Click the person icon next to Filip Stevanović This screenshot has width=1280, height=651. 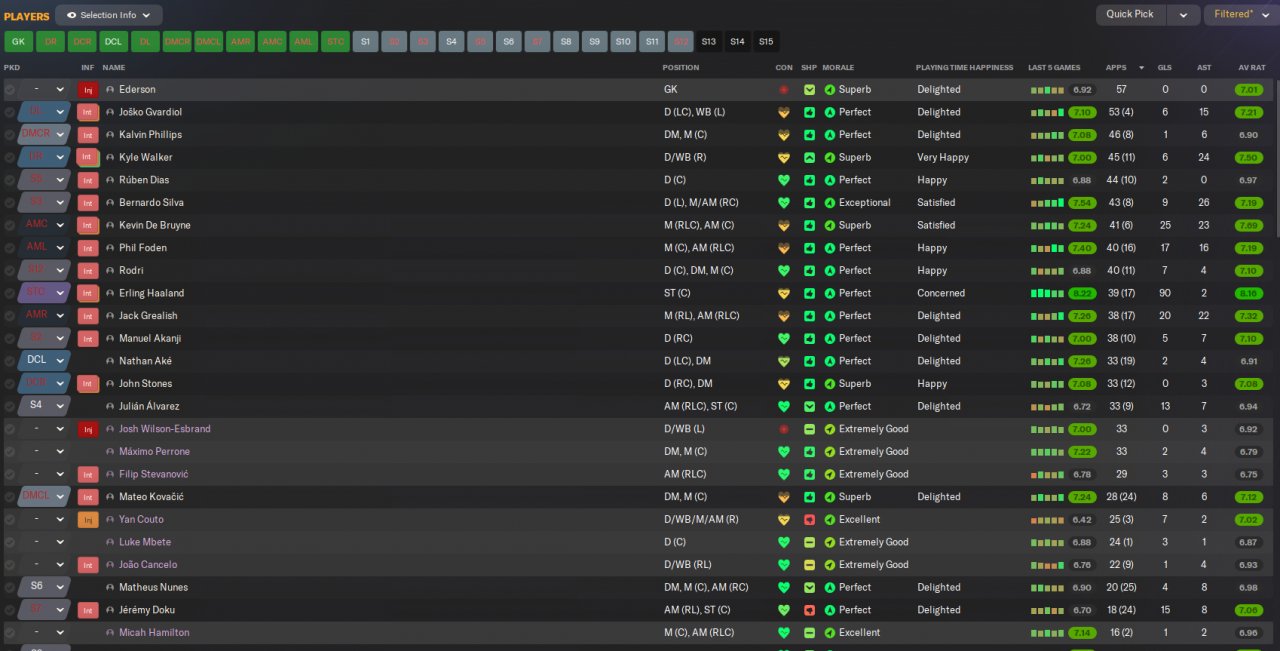pos(110,474)
